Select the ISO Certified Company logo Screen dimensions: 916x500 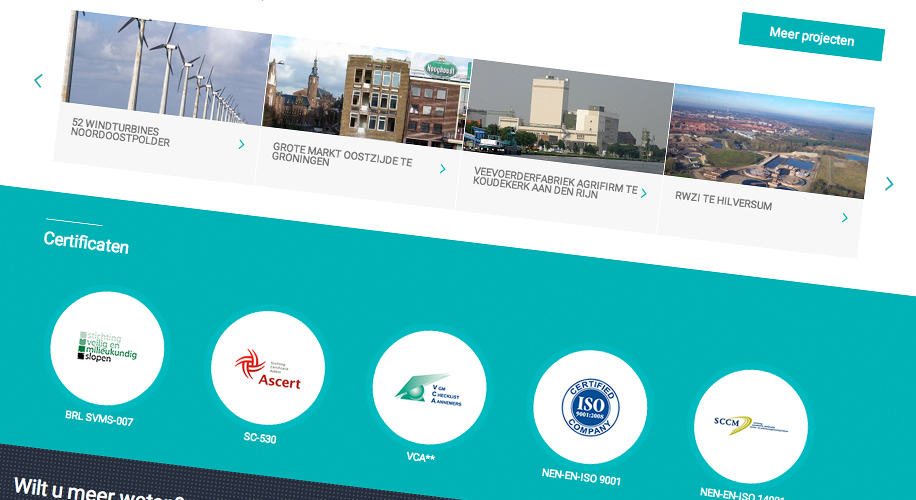tap(590, 407)
